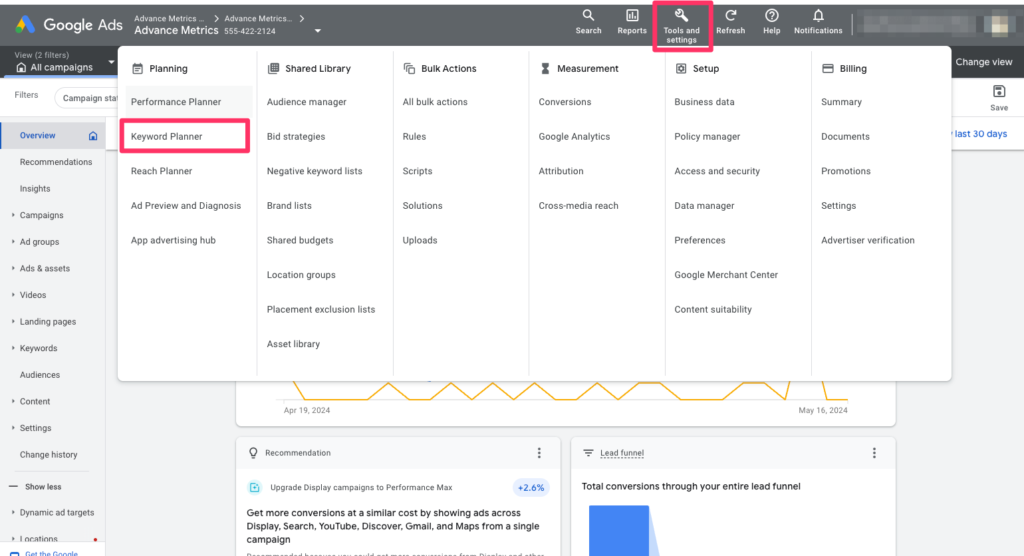This screenshot has width=1024, height=556.
Task: Click the Campaign status filter chip
Action: tap(88, 98)
